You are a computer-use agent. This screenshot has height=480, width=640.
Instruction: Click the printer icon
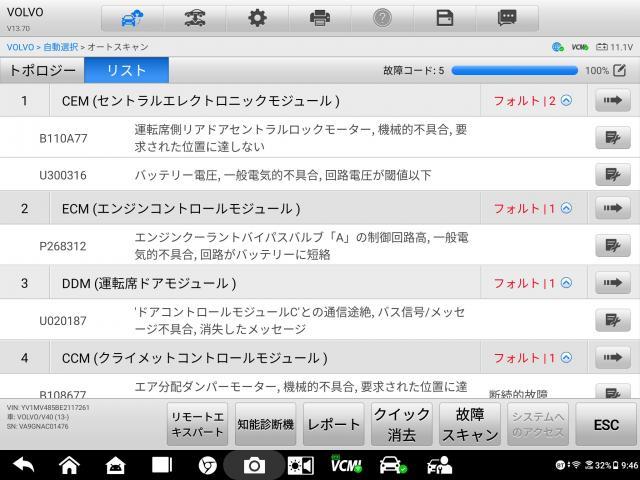(x=320, y=18)
